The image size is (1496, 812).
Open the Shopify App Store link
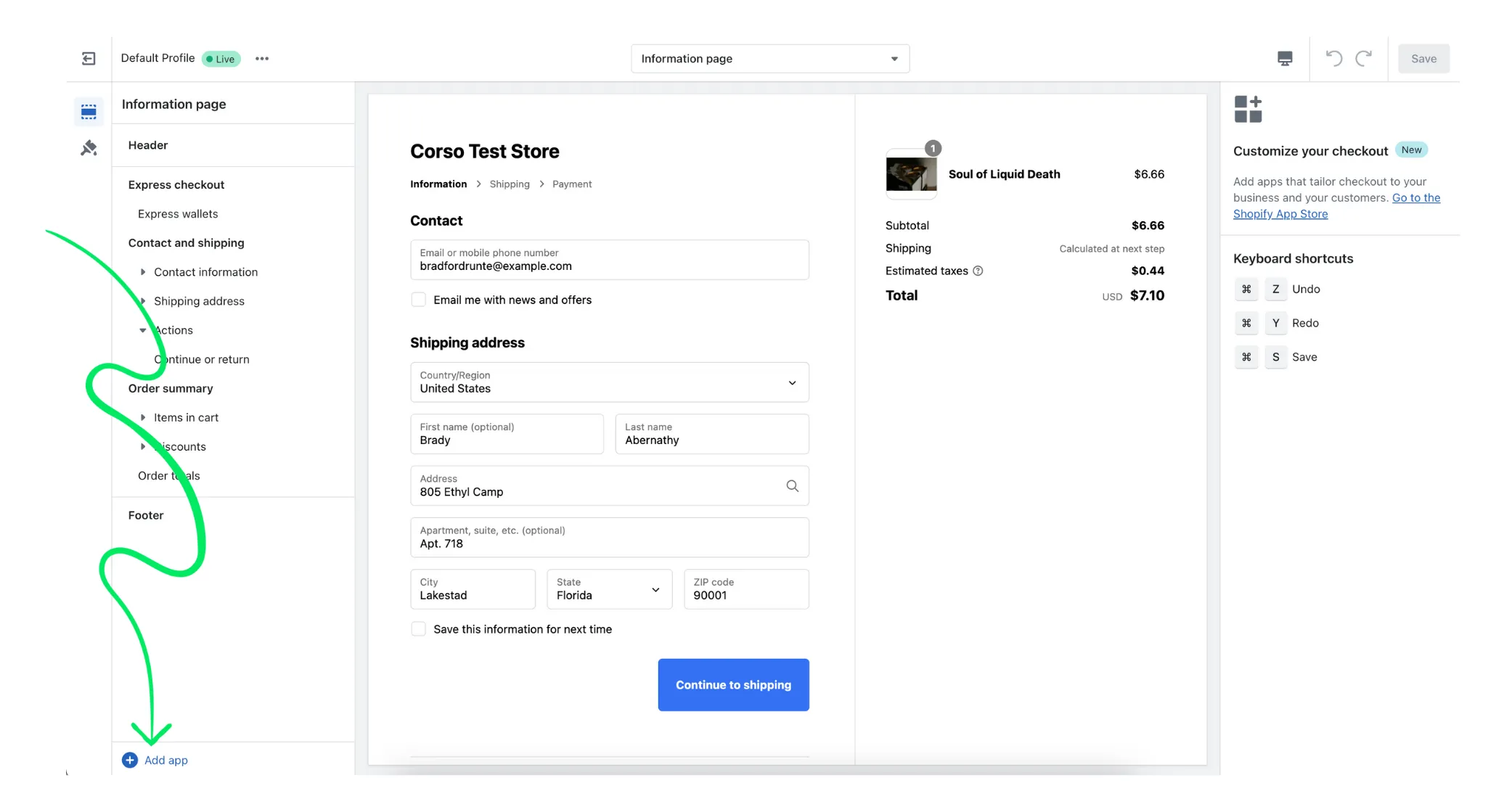(x=1280, y=213)
